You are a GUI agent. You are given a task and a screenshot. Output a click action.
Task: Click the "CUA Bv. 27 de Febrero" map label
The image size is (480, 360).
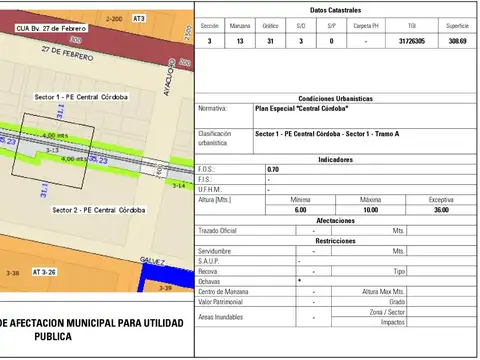tap(51, 28)
